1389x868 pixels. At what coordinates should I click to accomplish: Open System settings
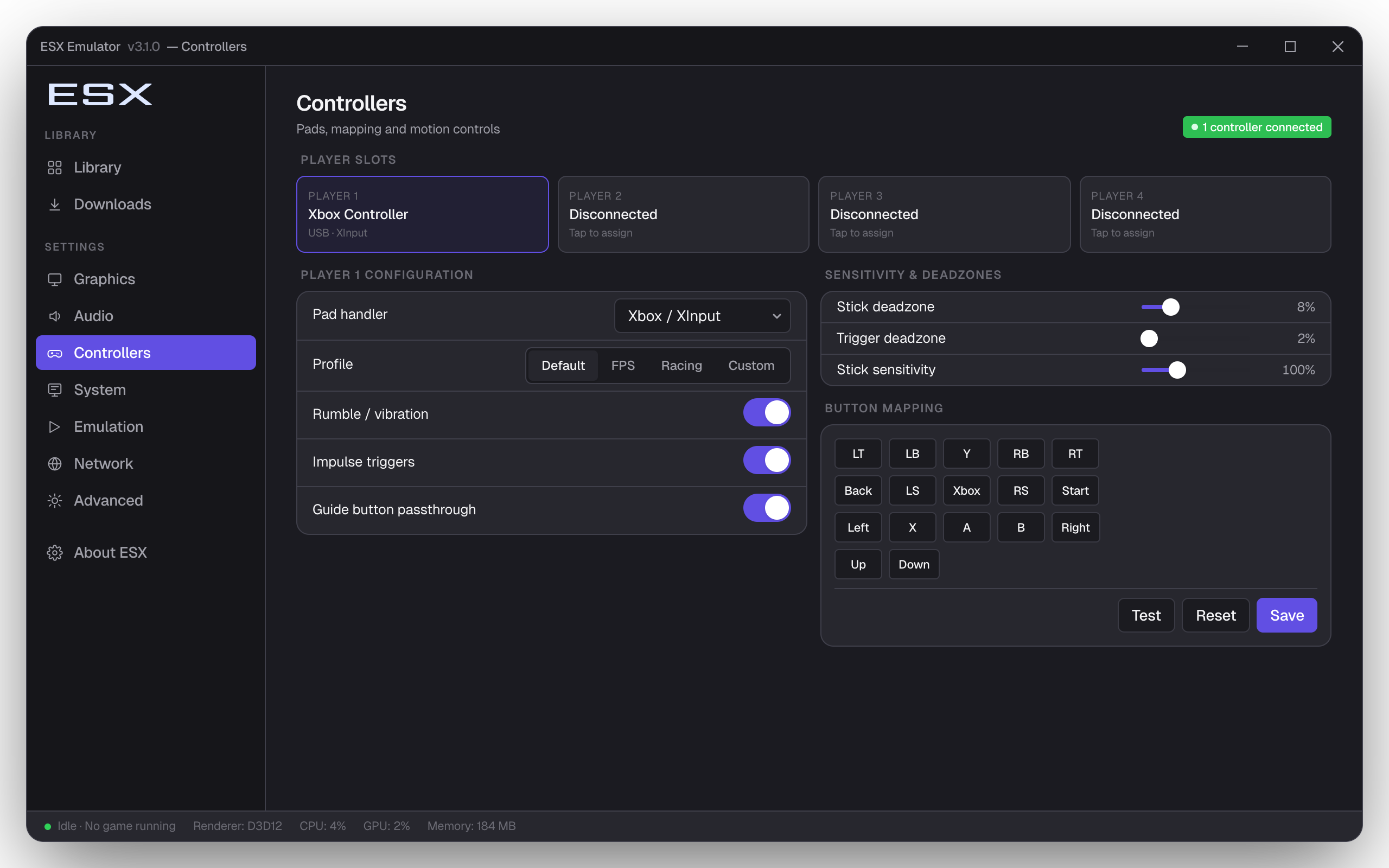(146, 390)
